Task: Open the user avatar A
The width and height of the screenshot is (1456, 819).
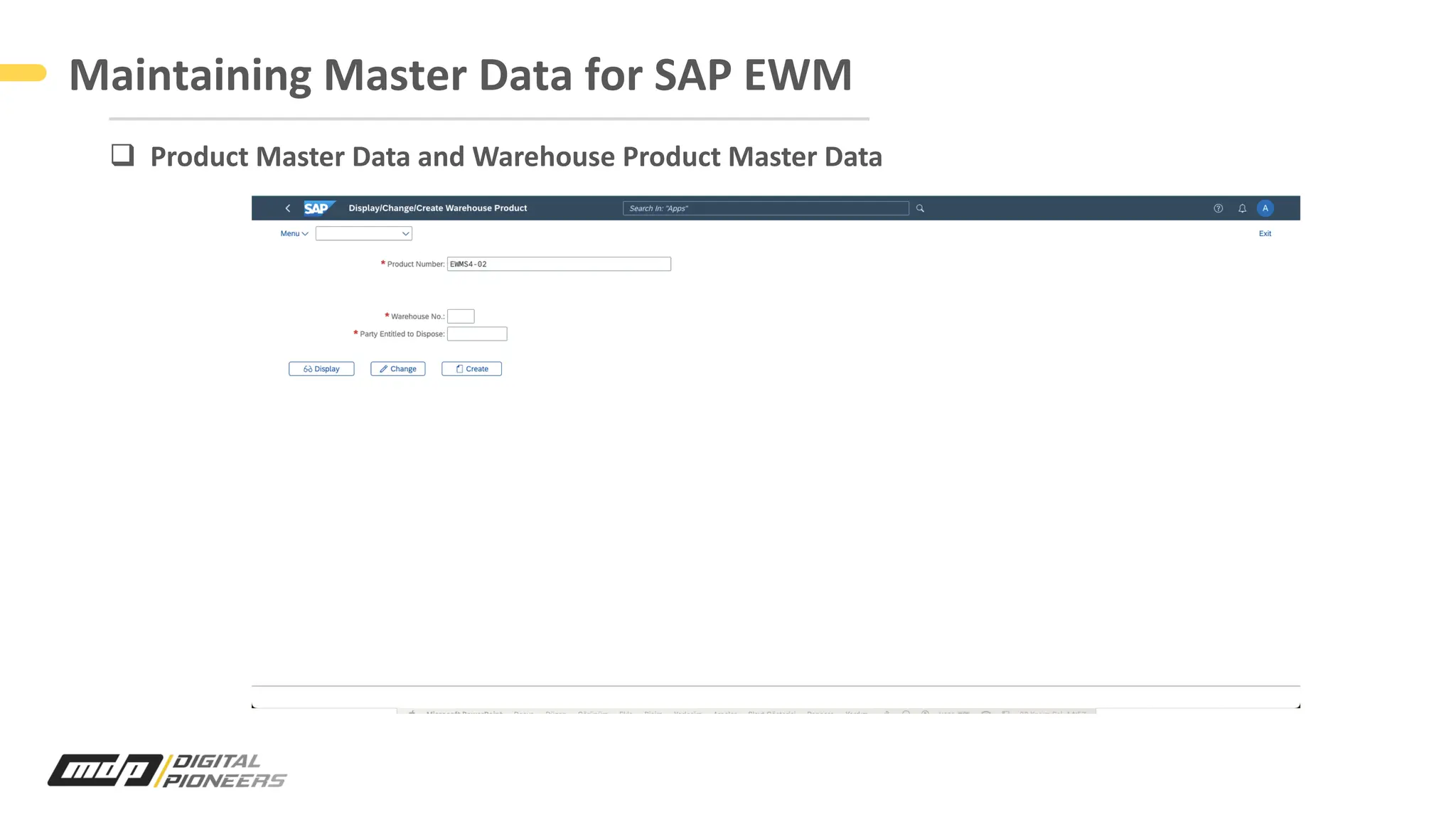Action: [1265, 208]
